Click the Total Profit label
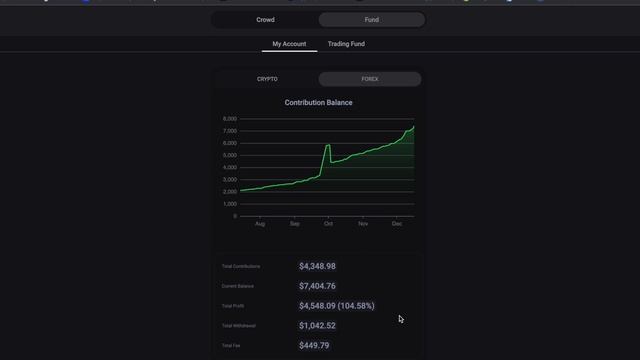Image resolution: width=640 pixels, height=360 pixels. pos(233,306)
